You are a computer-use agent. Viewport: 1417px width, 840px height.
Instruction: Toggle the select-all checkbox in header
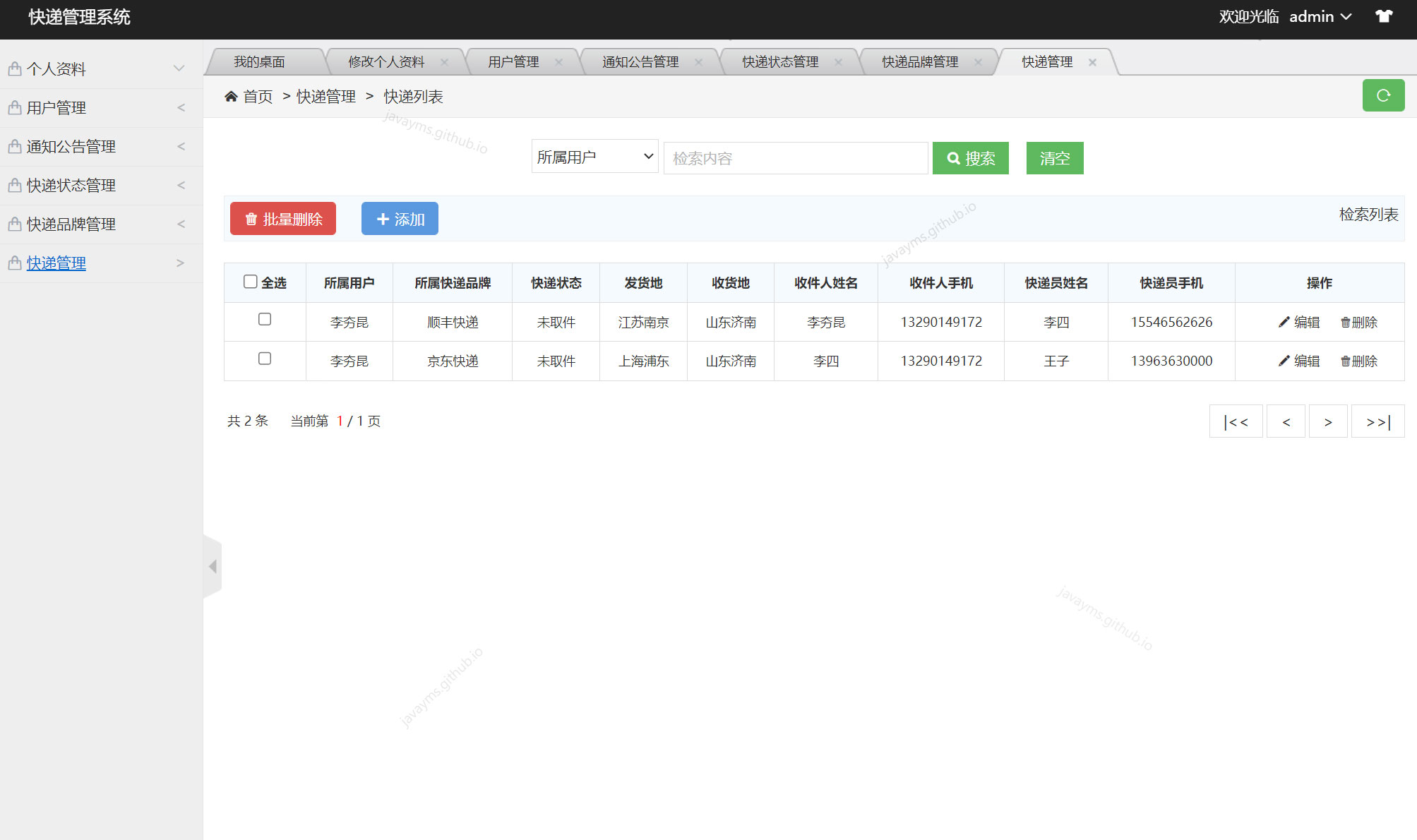[x=250, y=281]
